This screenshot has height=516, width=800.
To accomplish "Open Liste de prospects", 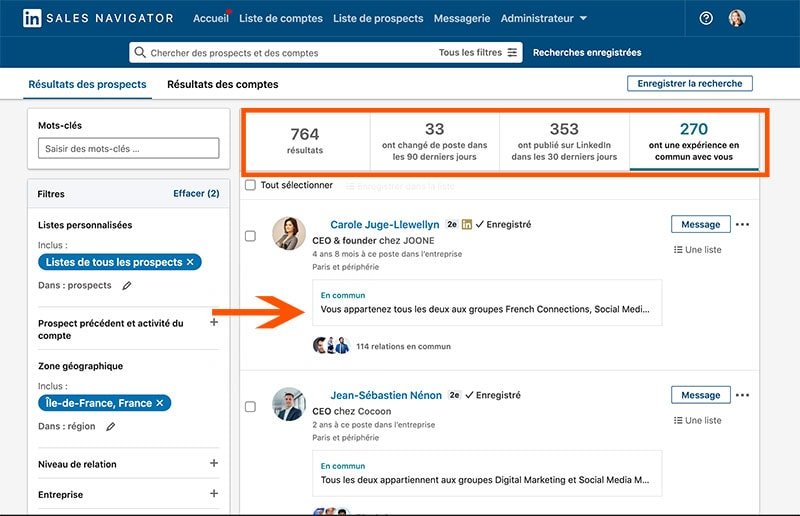I will pos(378,18).
